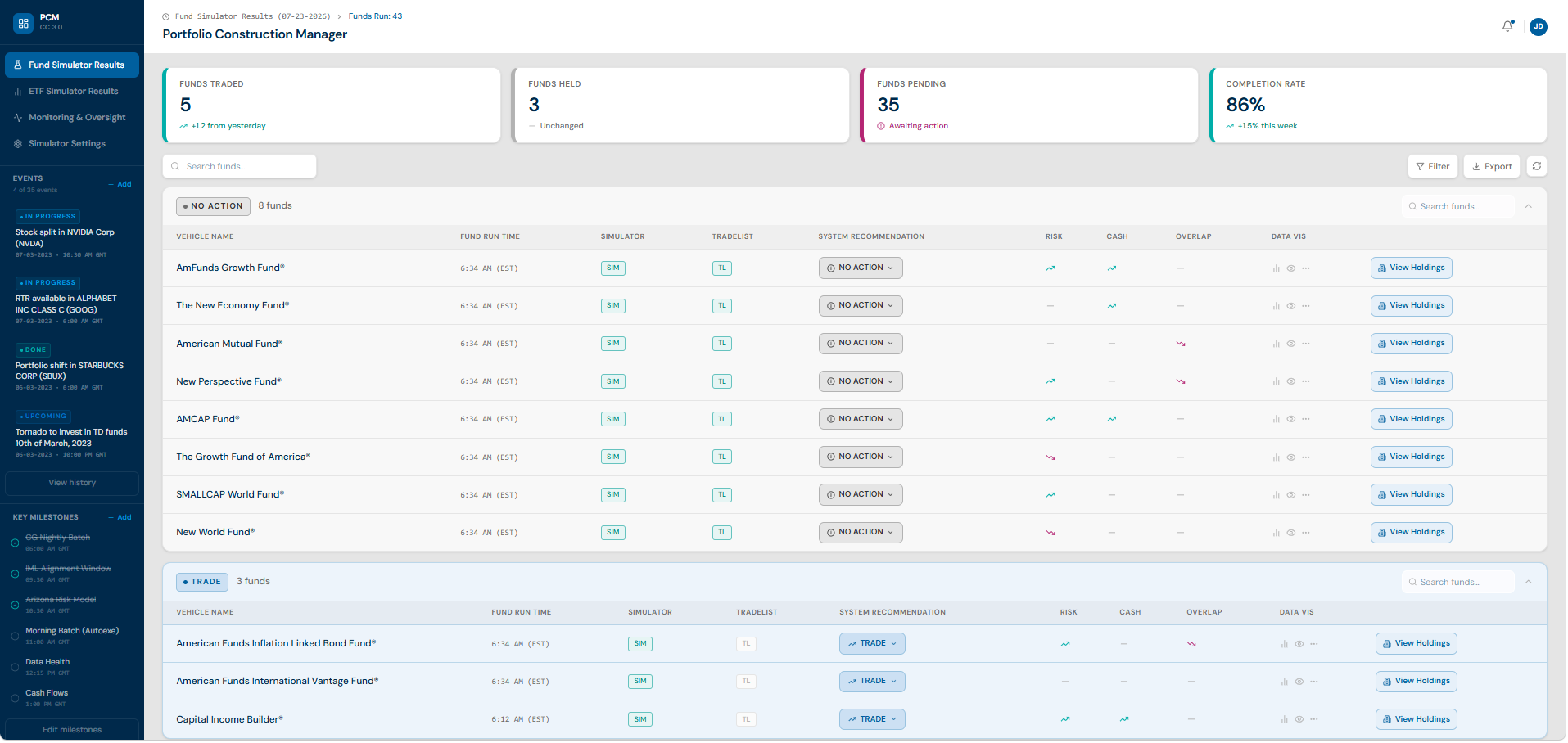1568x743 pixels.
Task: Open the notifications bell
Action: tap(1507, 26)
